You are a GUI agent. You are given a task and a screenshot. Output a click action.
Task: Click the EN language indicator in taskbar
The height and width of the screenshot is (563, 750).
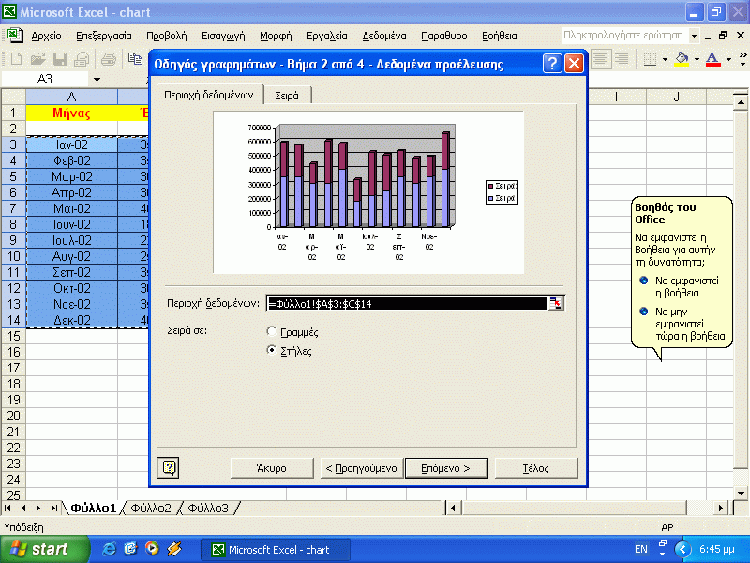pyautogui.click(x=641, y=549)
